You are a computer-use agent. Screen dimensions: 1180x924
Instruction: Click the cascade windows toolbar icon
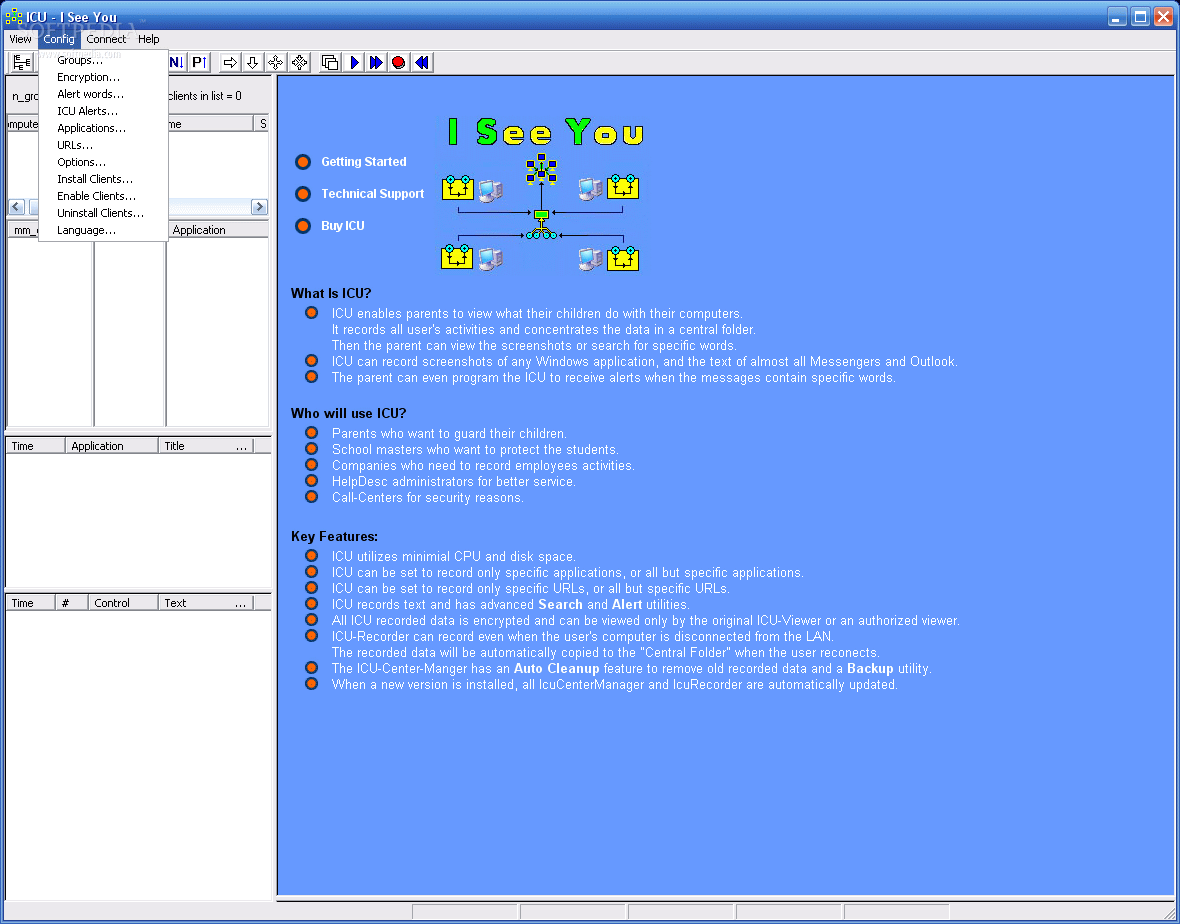click(x=330, y=62)
